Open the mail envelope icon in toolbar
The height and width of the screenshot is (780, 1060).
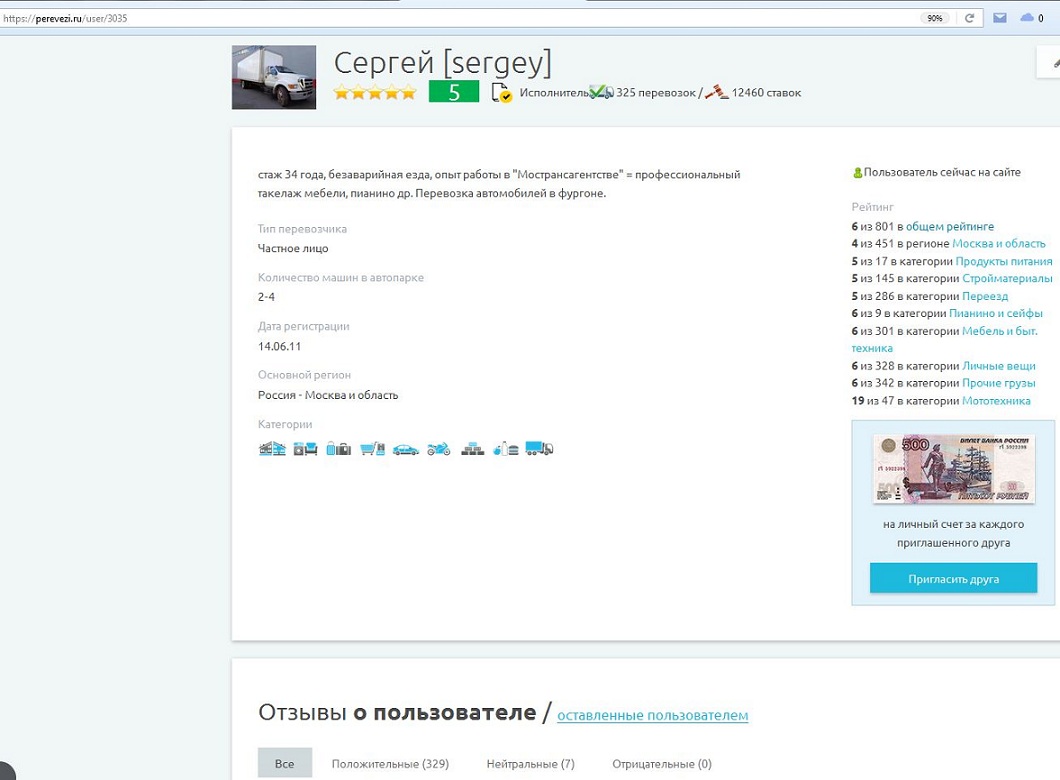[x=999, y=18]
